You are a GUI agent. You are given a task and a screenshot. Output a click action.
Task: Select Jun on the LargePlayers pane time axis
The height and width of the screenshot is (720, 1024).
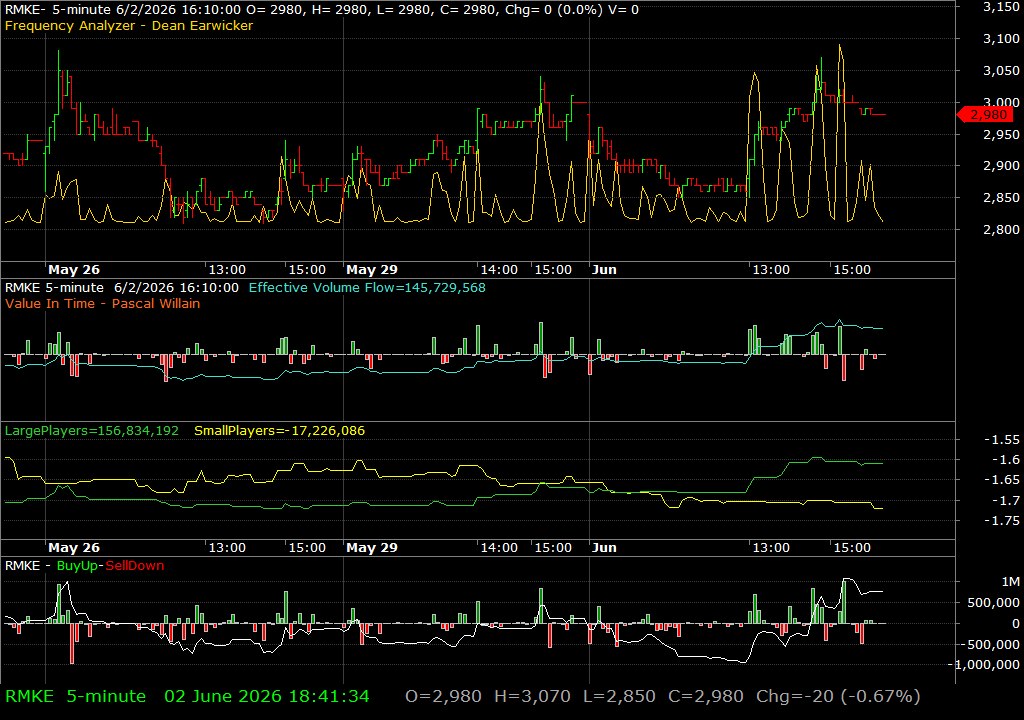click(604, 548)
